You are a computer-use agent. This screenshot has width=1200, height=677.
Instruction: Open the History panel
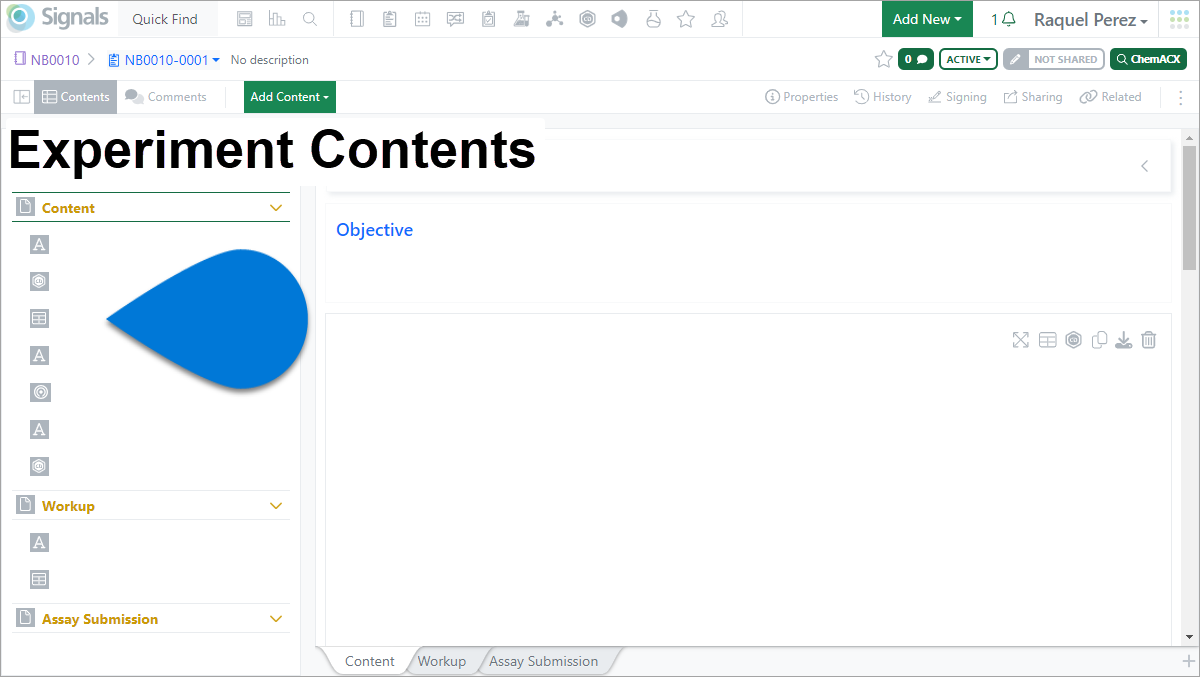[882, 97]
